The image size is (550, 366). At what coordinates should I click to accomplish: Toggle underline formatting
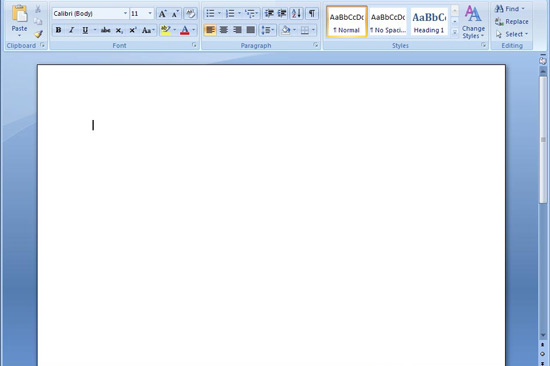point(85,31)
